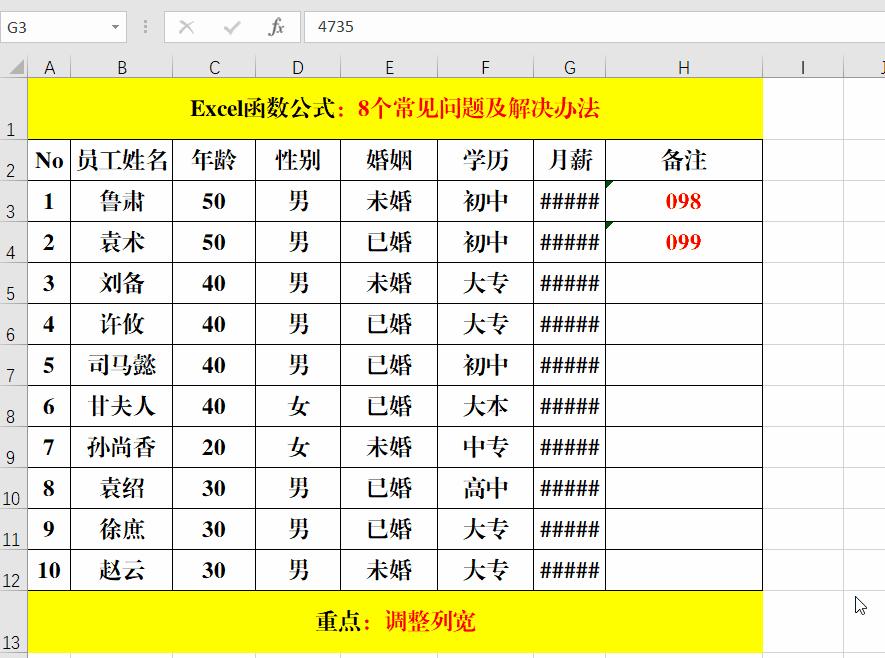The image size is (885, 658).
Task: Click the Name Box displaying G3
Action: (50, 27)
